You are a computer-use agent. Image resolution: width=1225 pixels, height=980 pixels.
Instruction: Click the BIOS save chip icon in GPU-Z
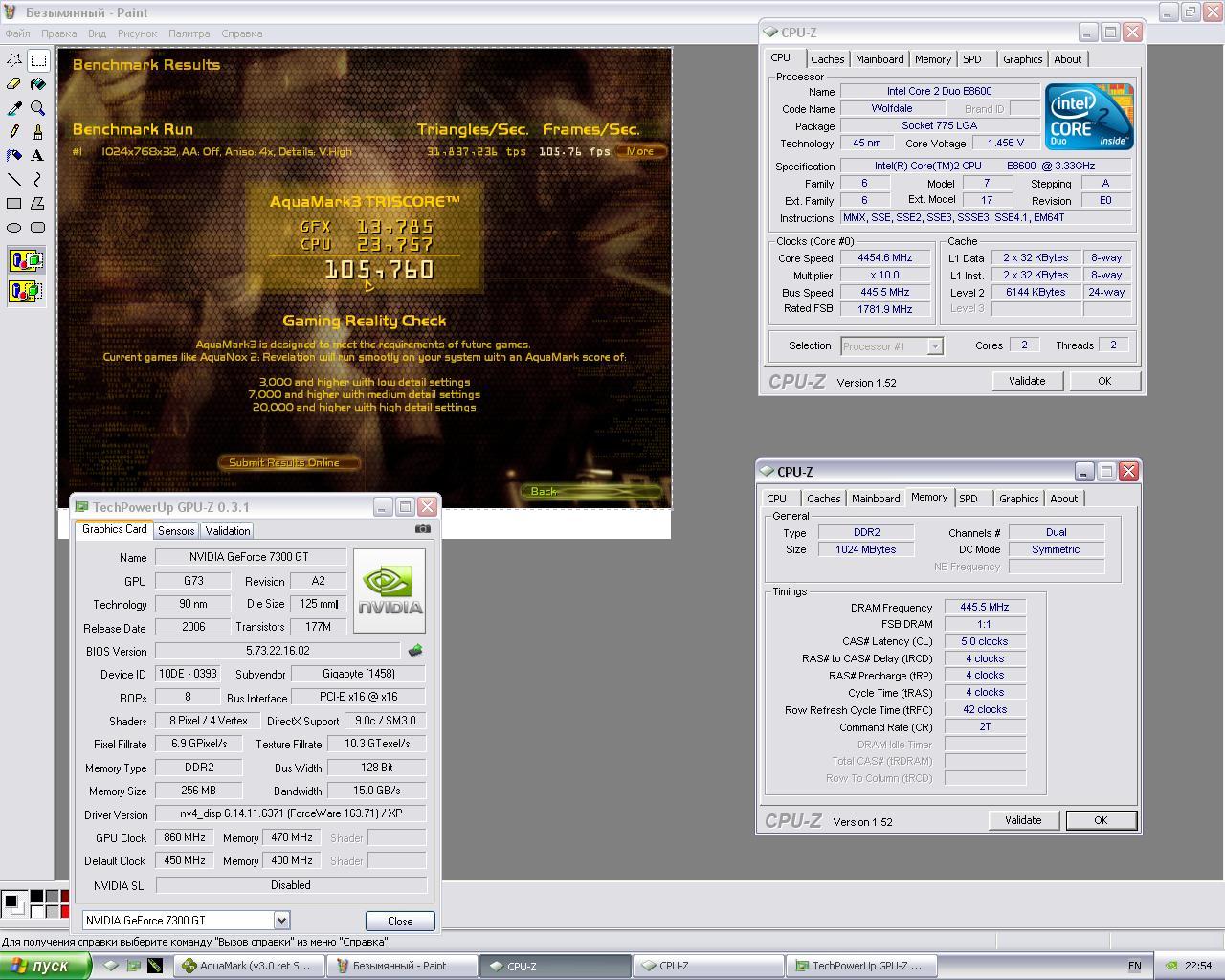click(x=415, y=651)
